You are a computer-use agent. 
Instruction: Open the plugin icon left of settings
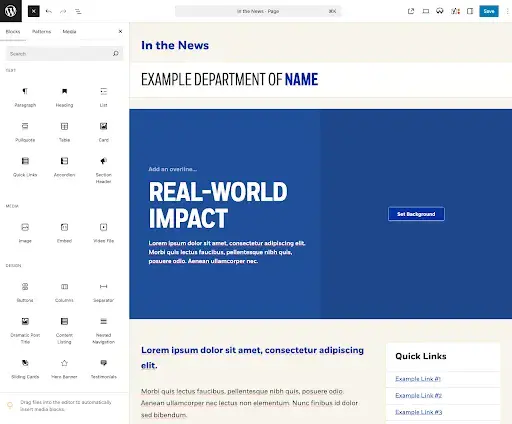pyautogui.click(x=455, y=11)
